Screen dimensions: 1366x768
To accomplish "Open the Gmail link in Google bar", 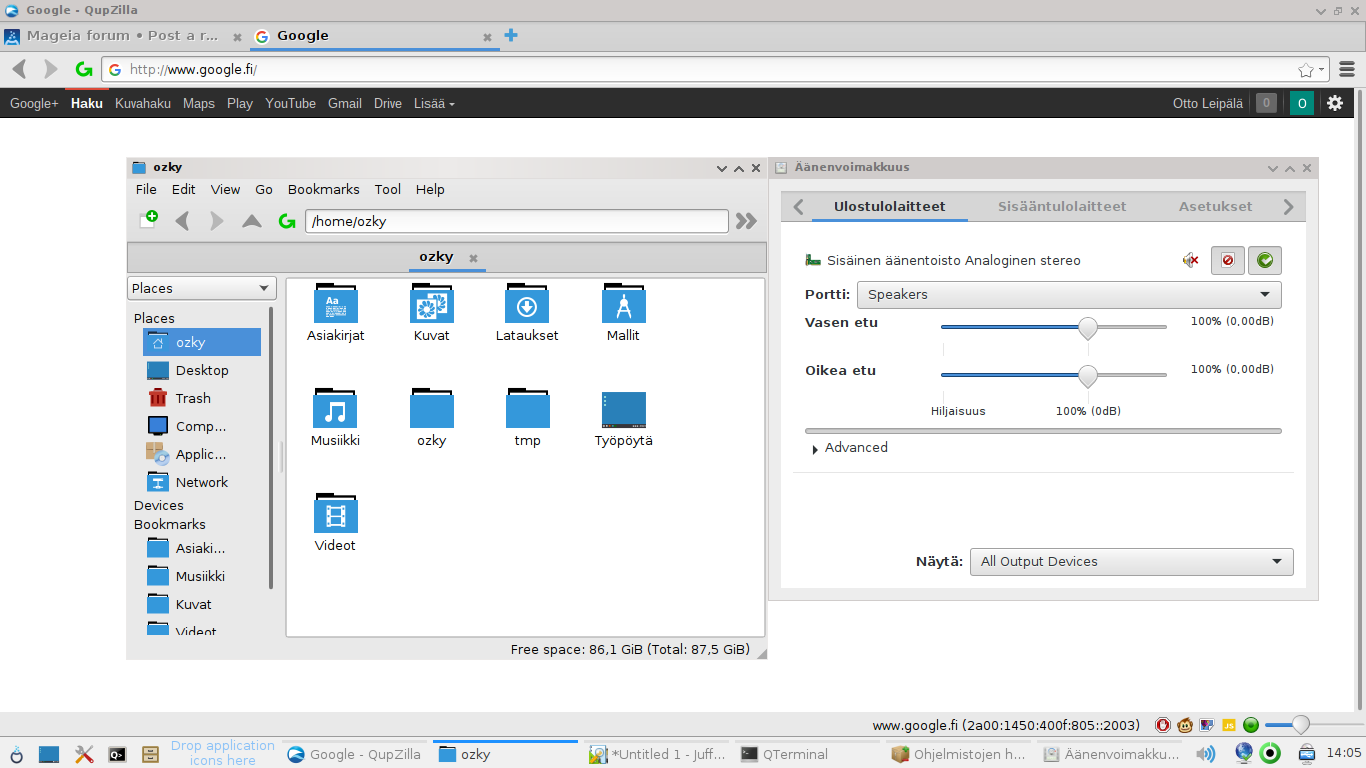I will 345,103.
